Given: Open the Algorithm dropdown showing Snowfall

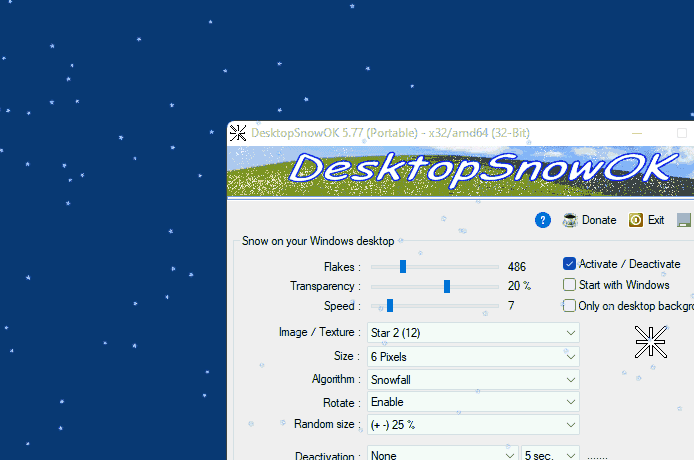Looking at the screenshot, I should [x=473, y=379].
